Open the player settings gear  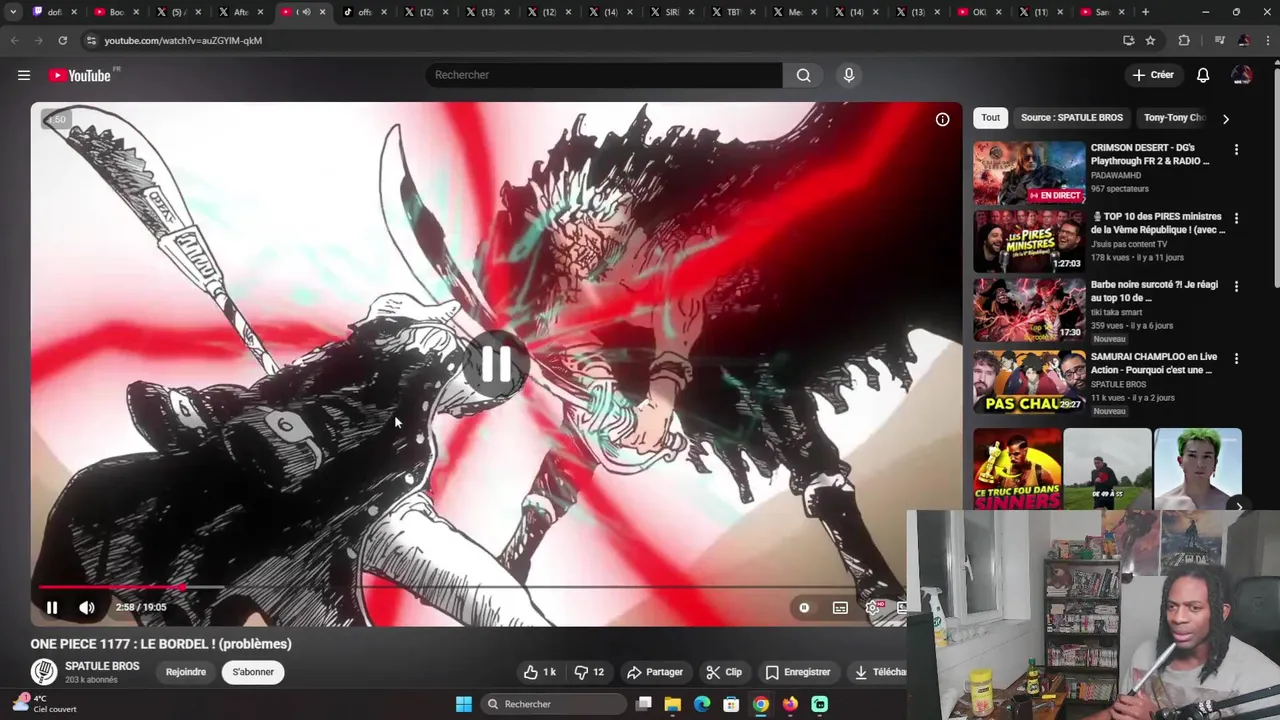pyautogui.click(x=873, y=607)
